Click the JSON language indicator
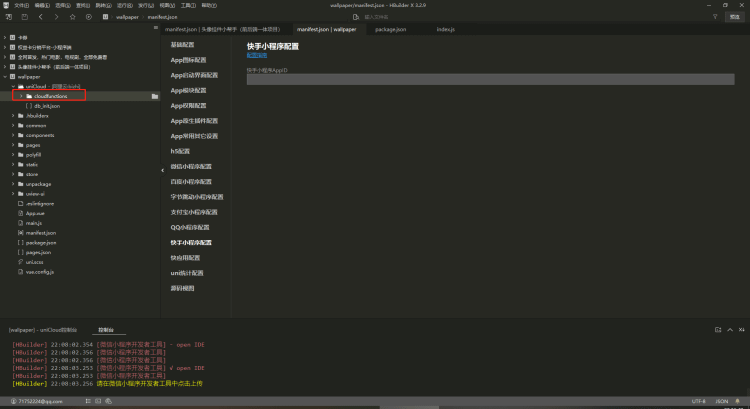The height and width of the screenshot is (409, 750). pos(722,401)
